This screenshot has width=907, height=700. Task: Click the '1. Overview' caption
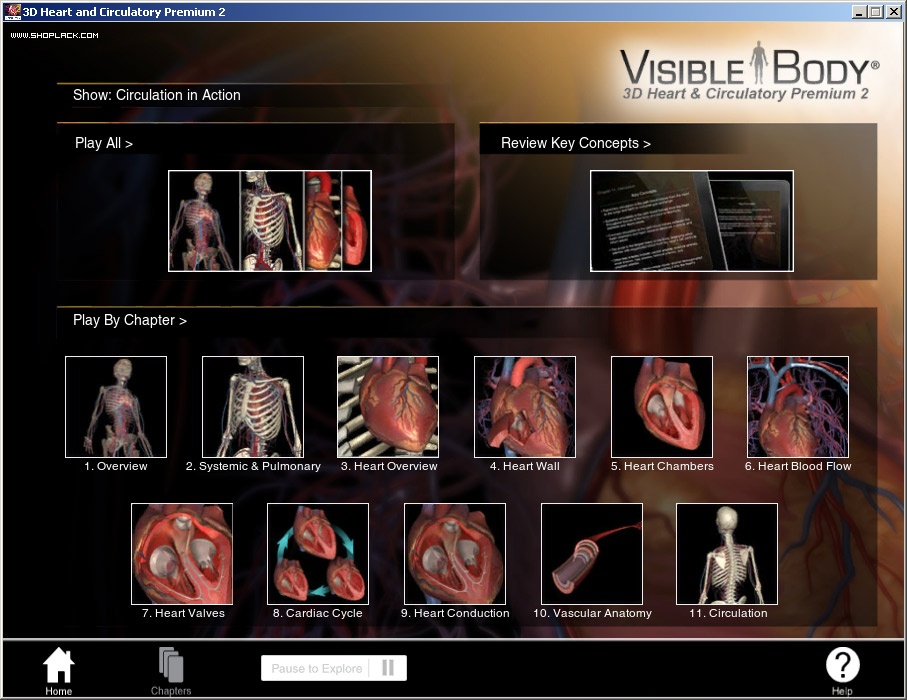coord(116,466)
